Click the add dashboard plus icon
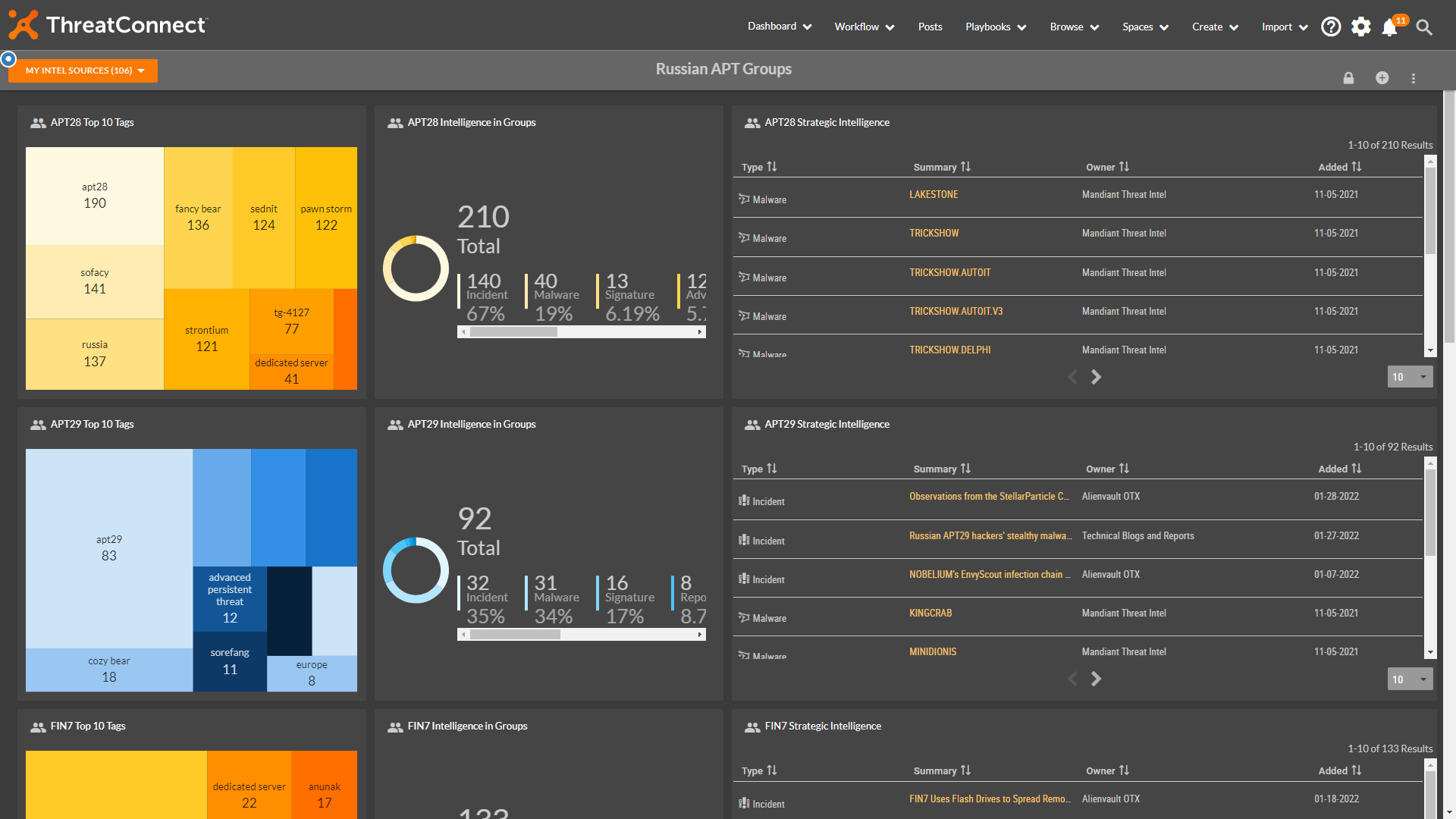Screen dimensions: 1456x819 coord(1382,78)
